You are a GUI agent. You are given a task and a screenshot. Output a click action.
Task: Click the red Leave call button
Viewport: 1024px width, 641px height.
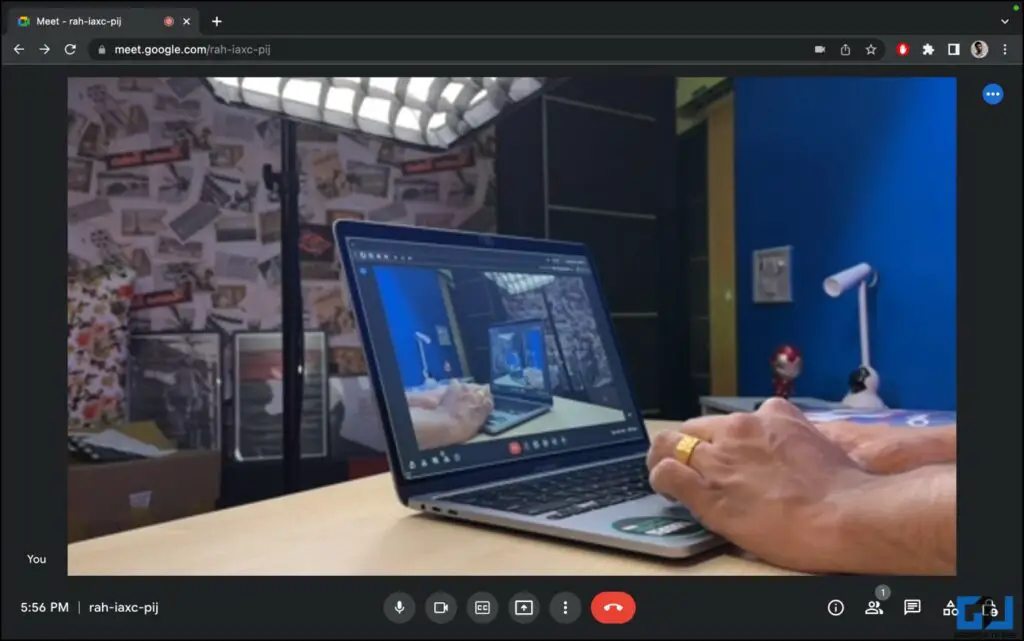click(x=613, y=607)
